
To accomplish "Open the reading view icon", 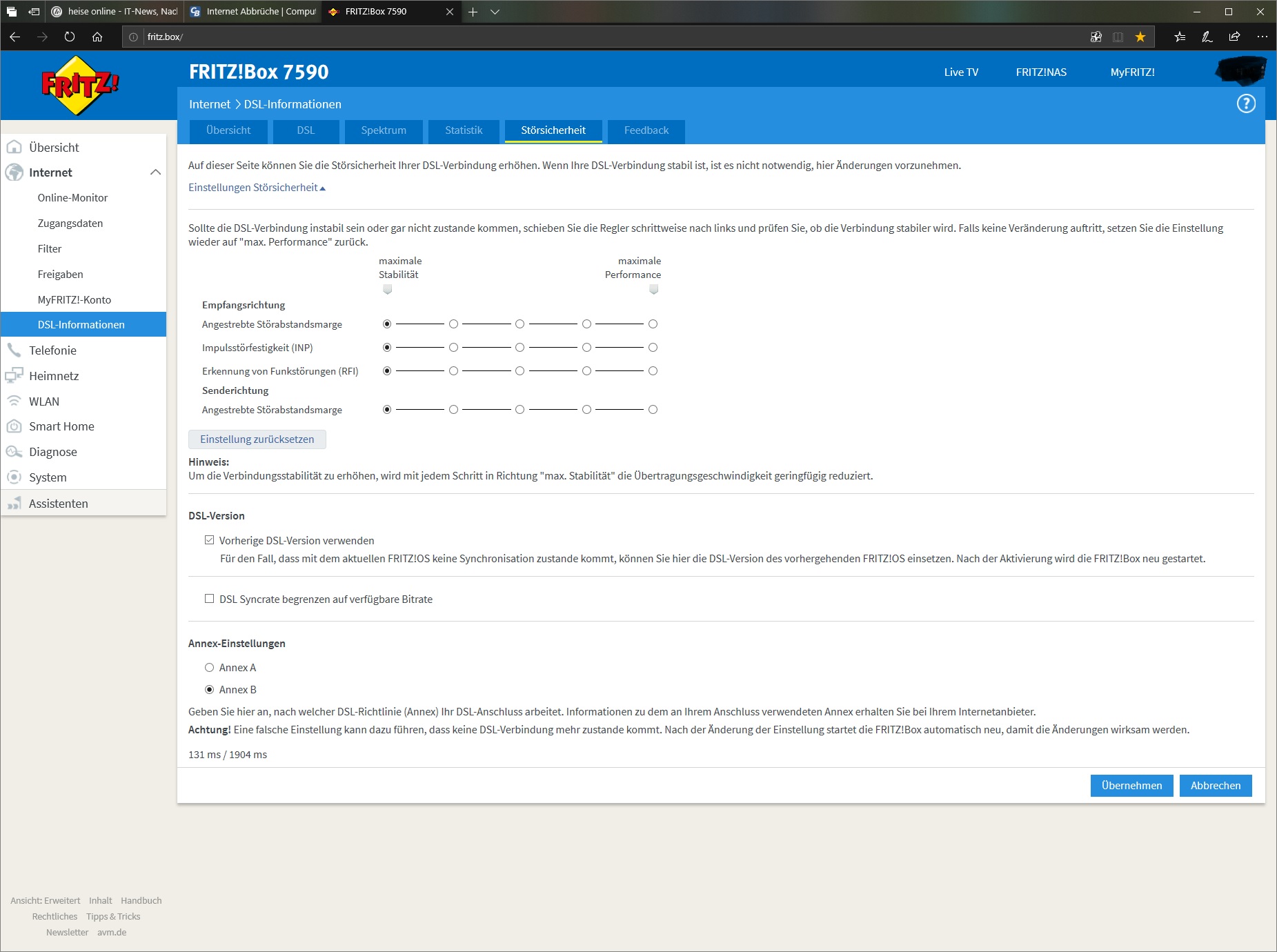I will point(1118,37).
